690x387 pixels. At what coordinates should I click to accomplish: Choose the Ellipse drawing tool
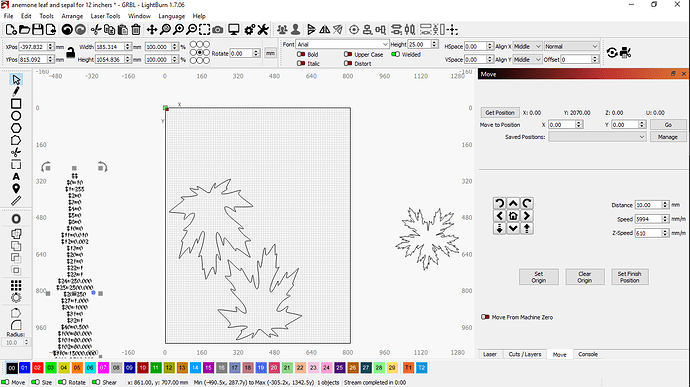click(x=16, y=116)
